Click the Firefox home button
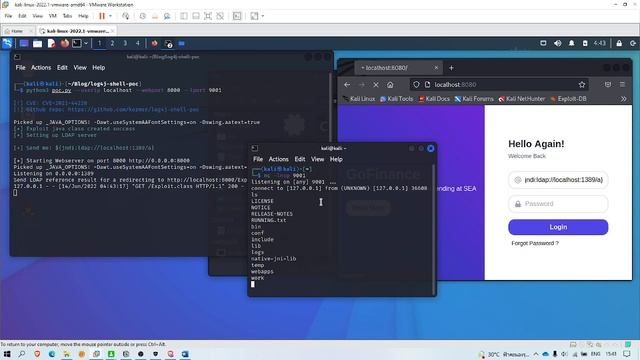Screen dimensions: 640x360 [390, 84]
